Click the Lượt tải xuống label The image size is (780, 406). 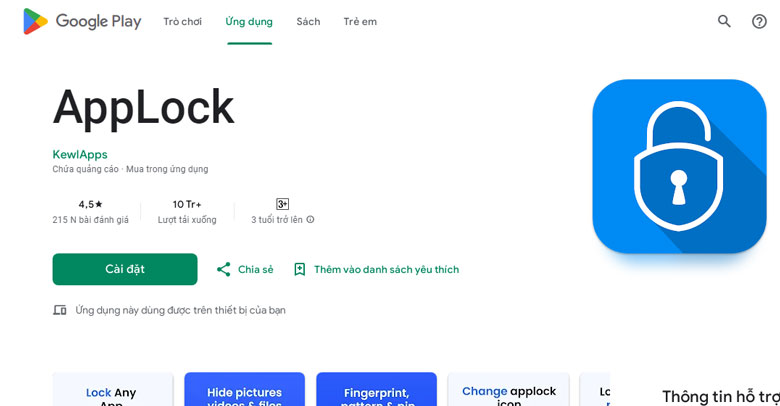pos(187,219)
